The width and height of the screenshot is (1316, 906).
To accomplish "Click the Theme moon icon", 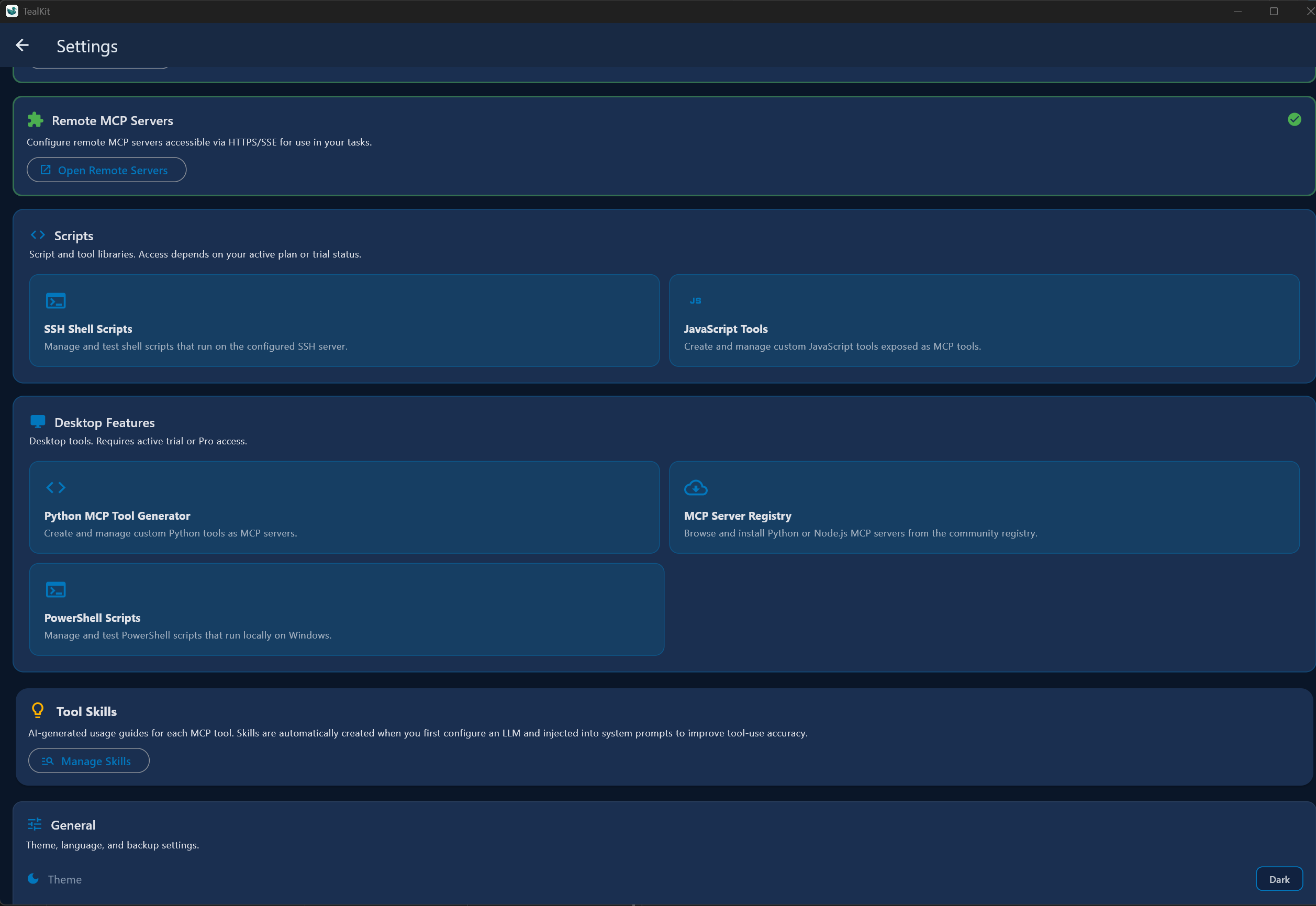I will point(34,879).
